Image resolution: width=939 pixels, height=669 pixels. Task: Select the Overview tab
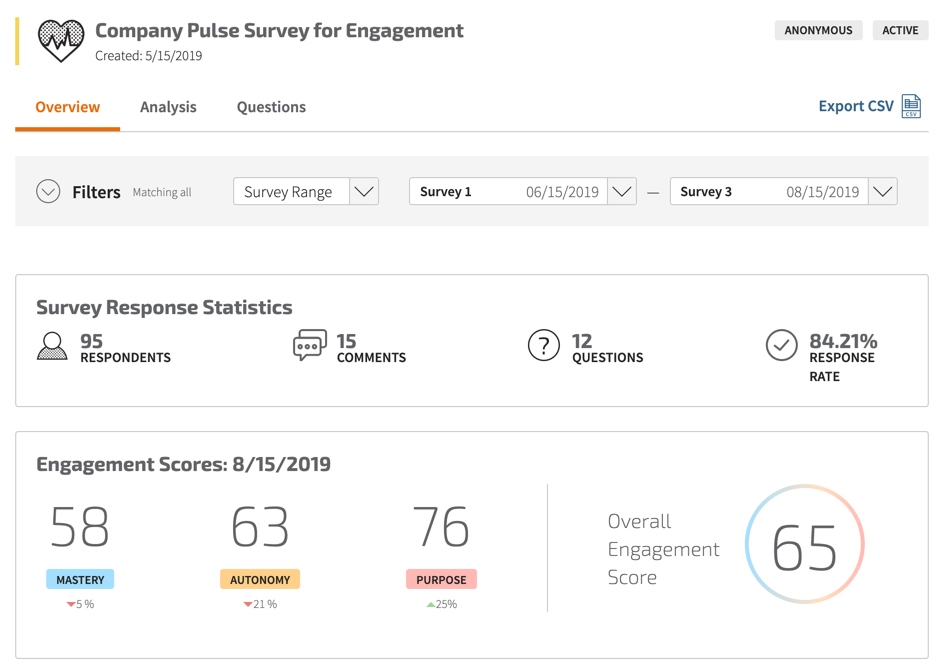pos(67,107)
